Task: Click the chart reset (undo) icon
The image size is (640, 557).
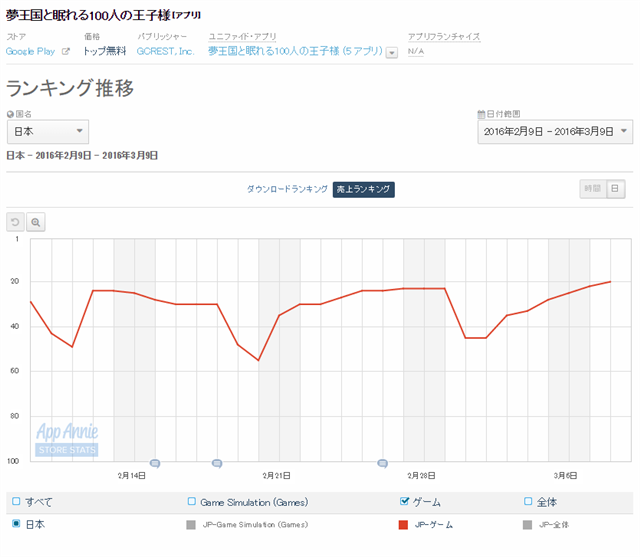Action: click(x=15, y=222)
